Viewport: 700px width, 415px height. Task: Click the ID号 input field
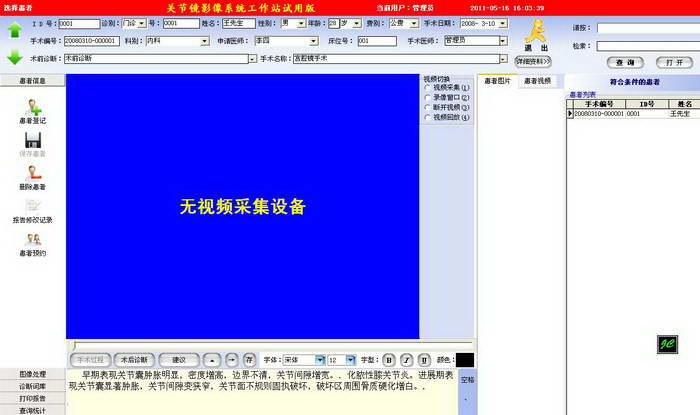[x=79, y=24]
